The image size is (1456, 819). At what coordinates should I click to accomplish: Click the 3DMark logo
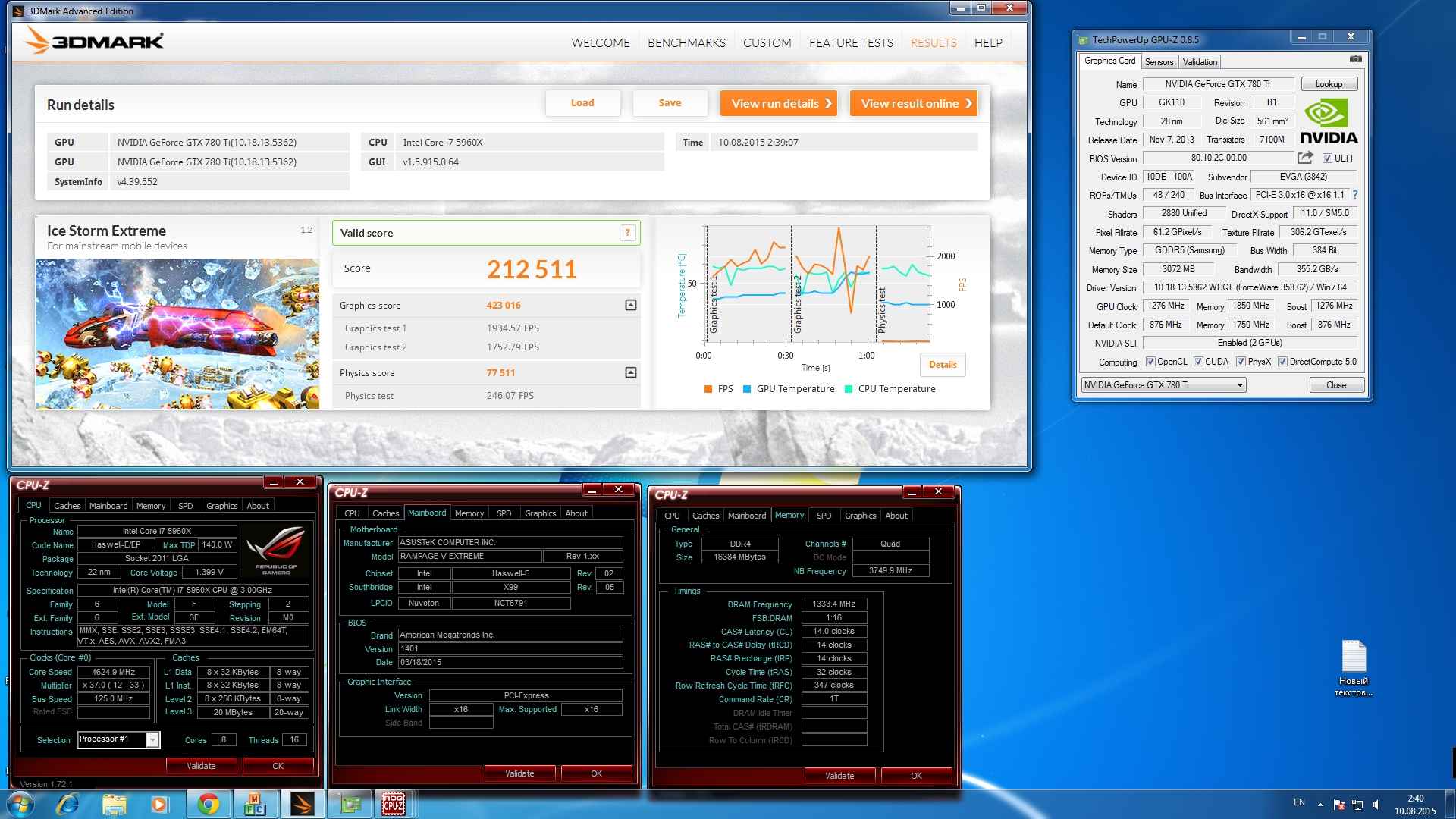click(93, 40)
